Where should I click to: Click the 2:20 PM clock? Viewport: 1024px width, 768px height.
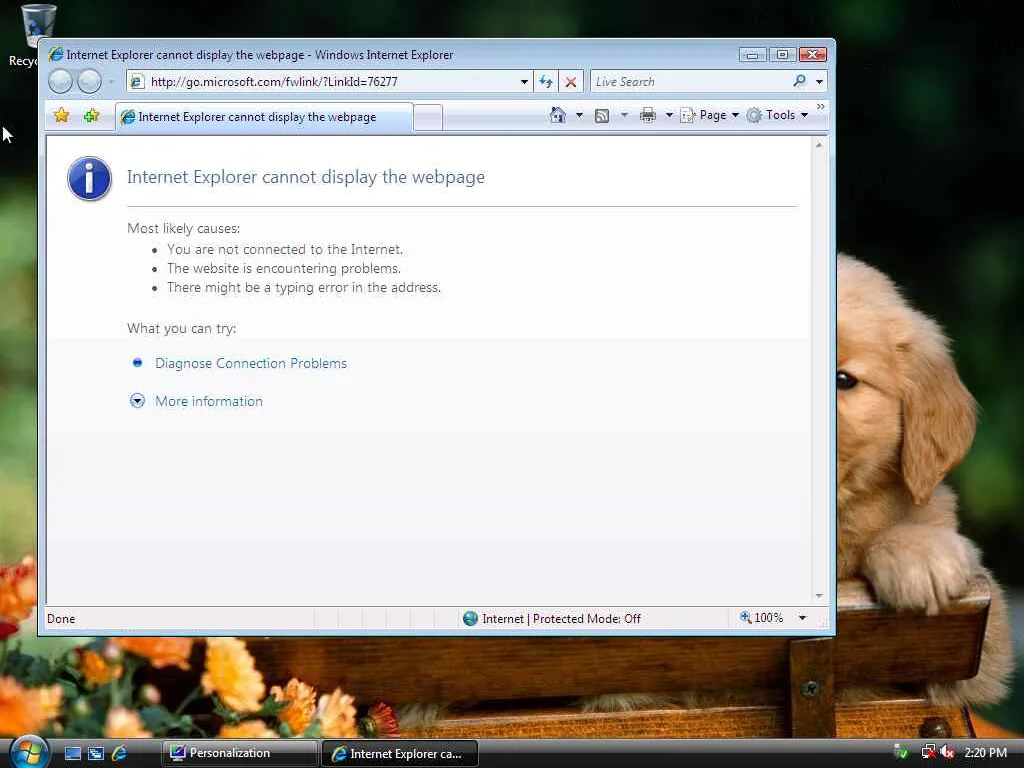(985, 753)
